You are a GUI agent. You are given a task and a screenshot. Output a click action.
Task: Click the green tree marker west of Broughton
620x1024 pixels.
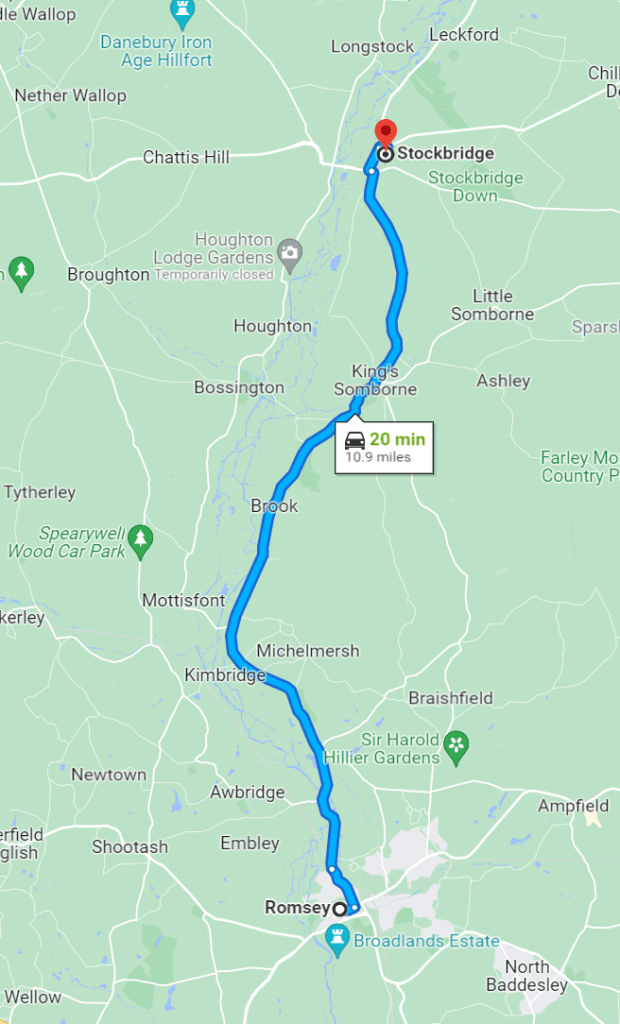(x=21, y=273)
